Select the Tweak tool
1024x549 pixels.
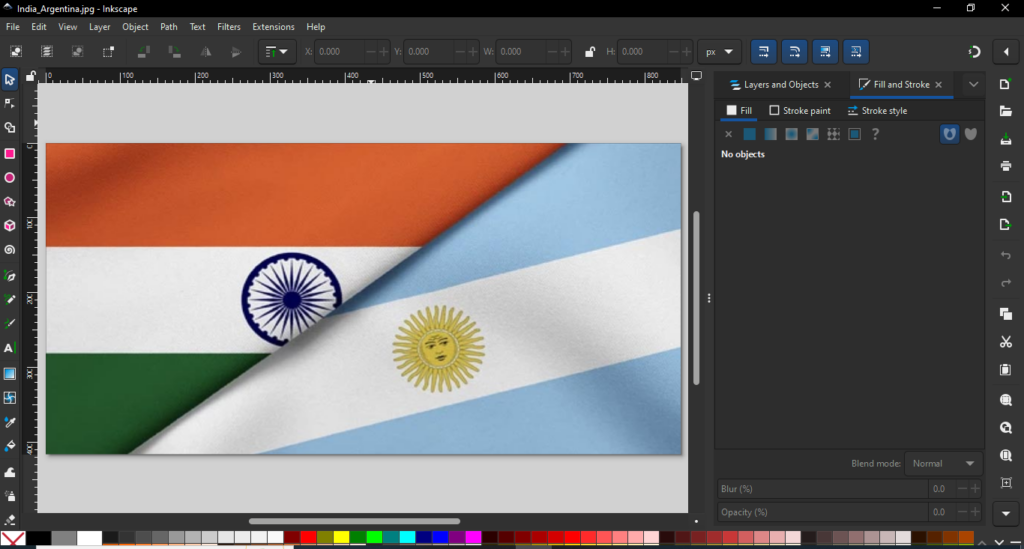pyautogui.click(x=10, y=472)
